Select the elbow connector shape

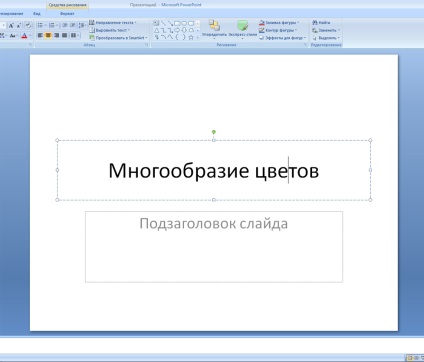pyautogui.click(x=163, y=30)
